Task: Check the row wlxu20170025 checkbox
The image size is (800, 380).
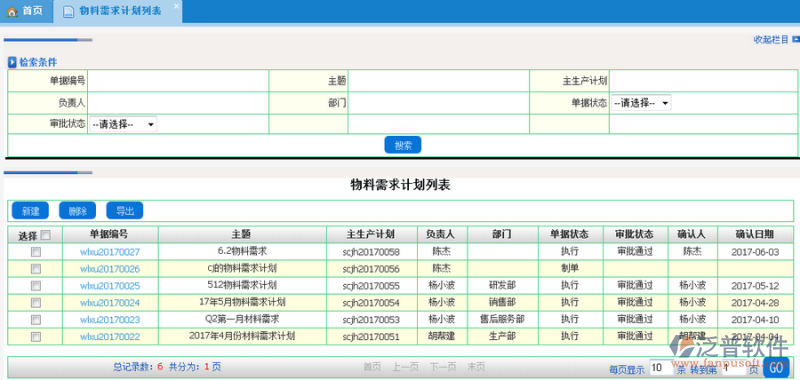Action: [36, 286]
